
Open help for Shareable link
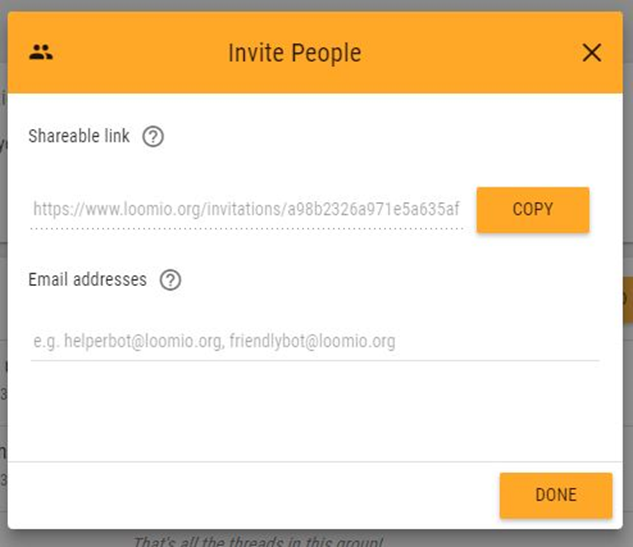click(x=153, y=137)
